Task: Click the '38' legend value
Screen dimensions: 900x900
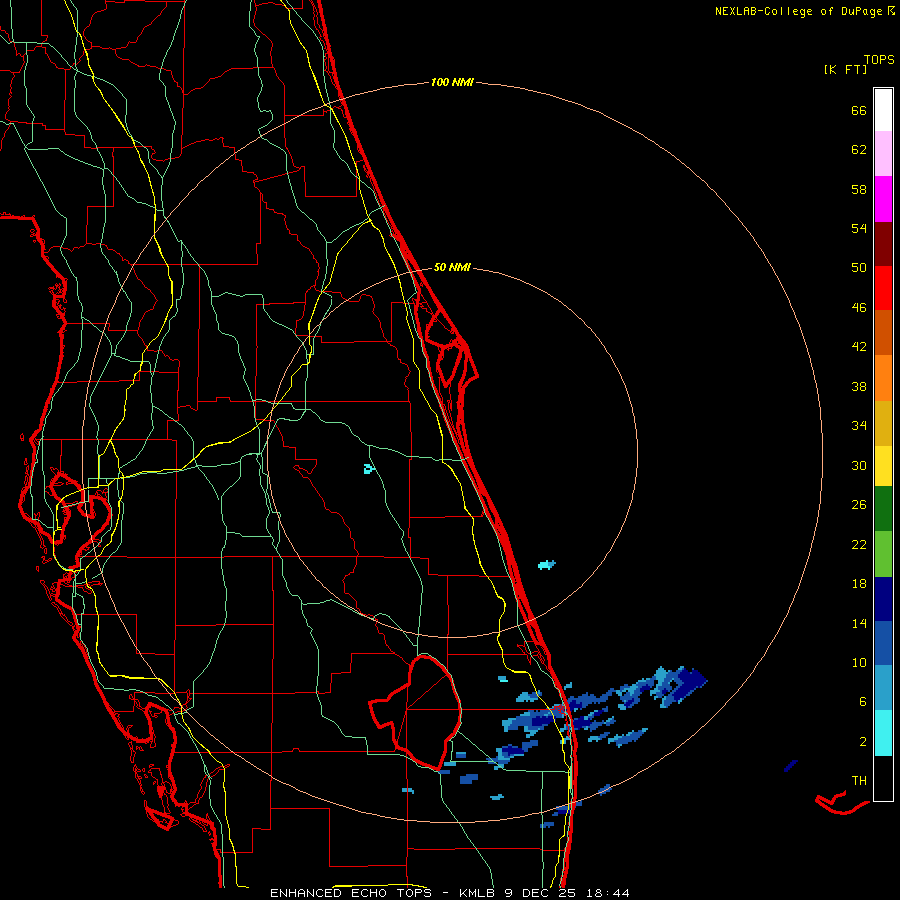Action: click(859, 386)
